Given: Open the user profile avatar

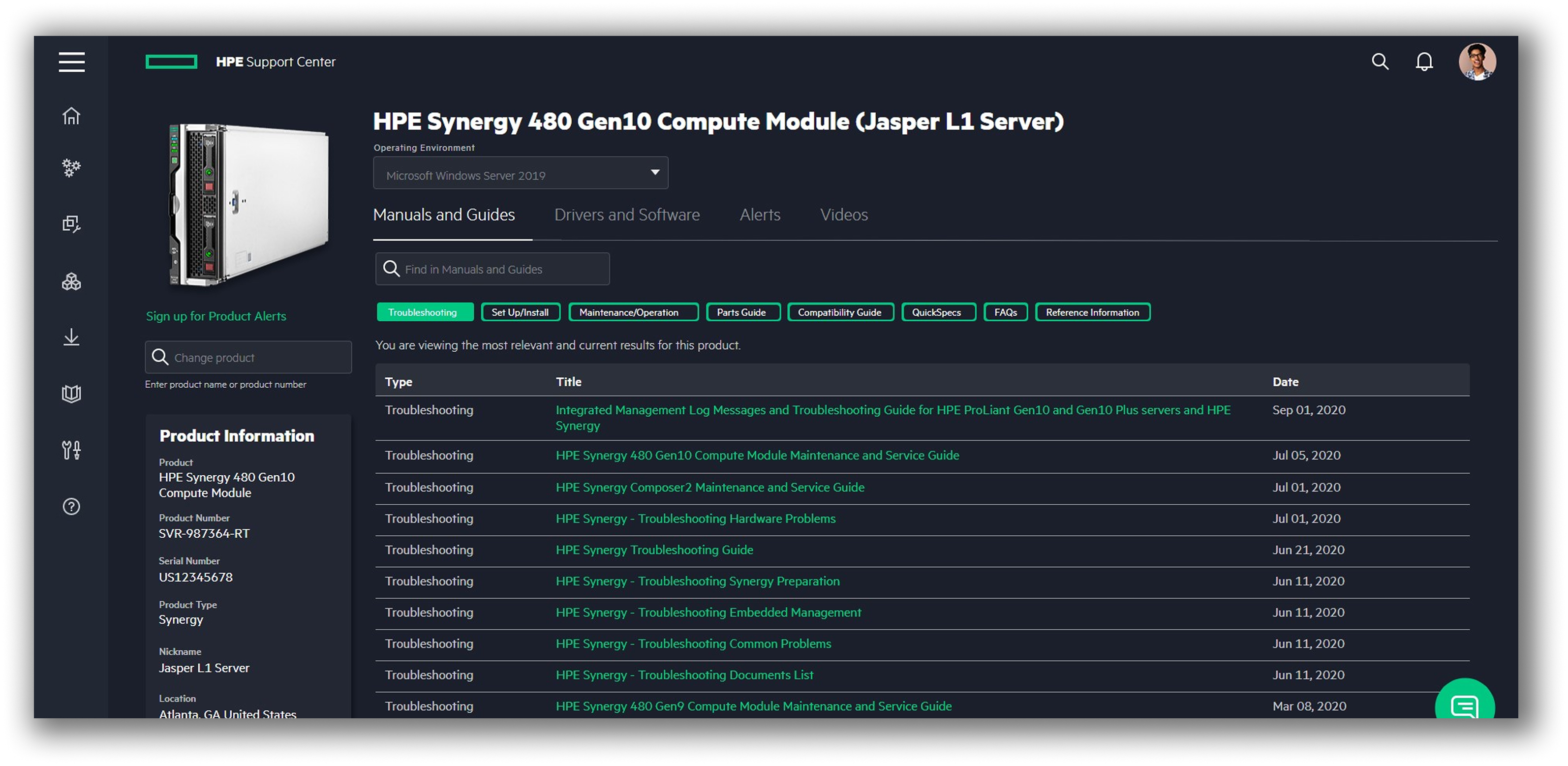Looking at the screenshot, I should (x=1476, y=61).
